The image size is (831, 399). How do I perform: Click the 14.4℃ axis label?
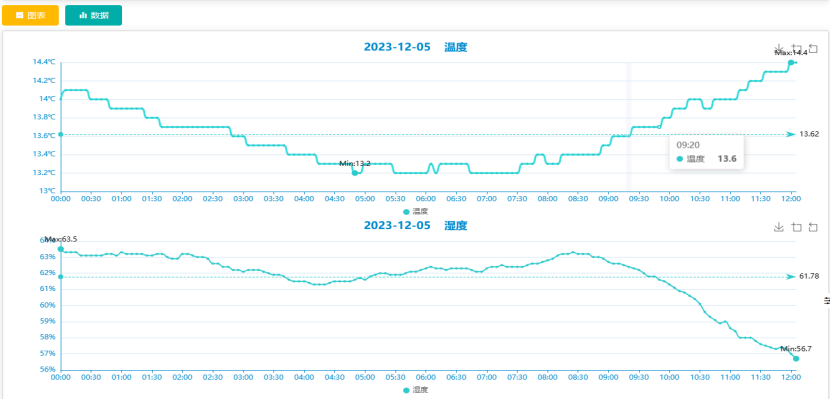(x=44, y=62)
